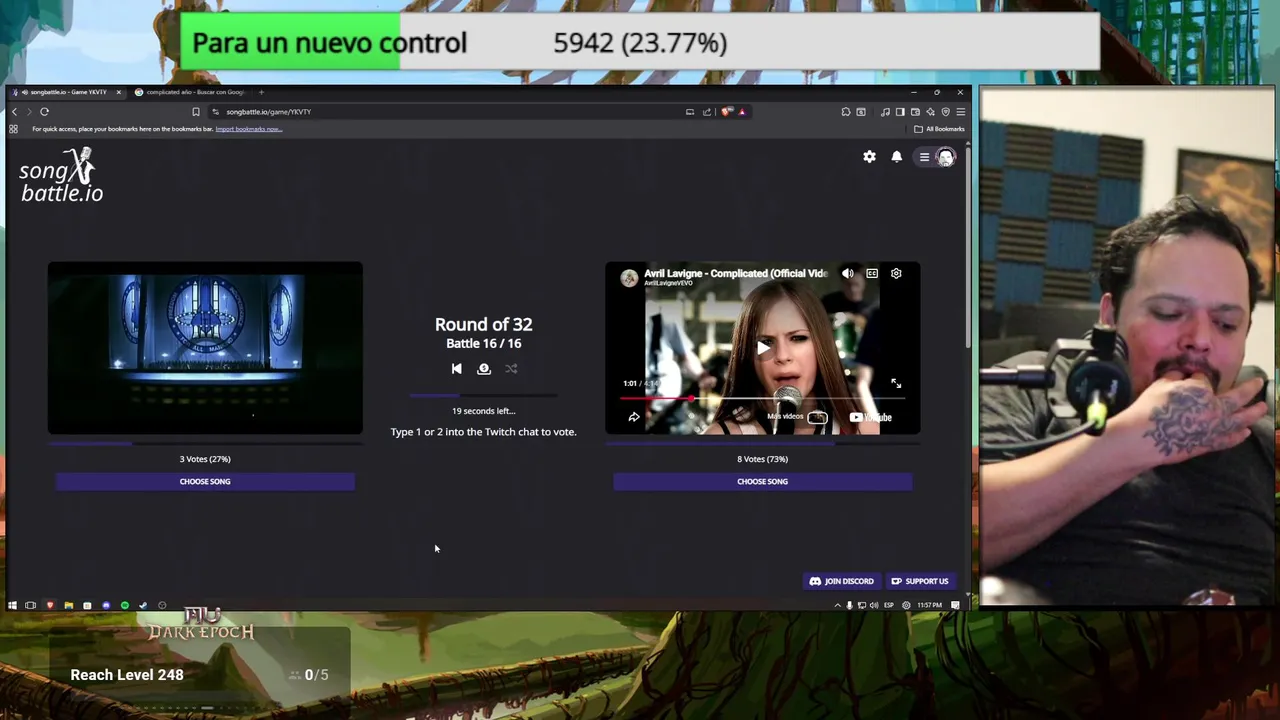This screenshot has width=1280, height=720.
Task: Click the 11:57 PM clock
Action: [929, 605]
